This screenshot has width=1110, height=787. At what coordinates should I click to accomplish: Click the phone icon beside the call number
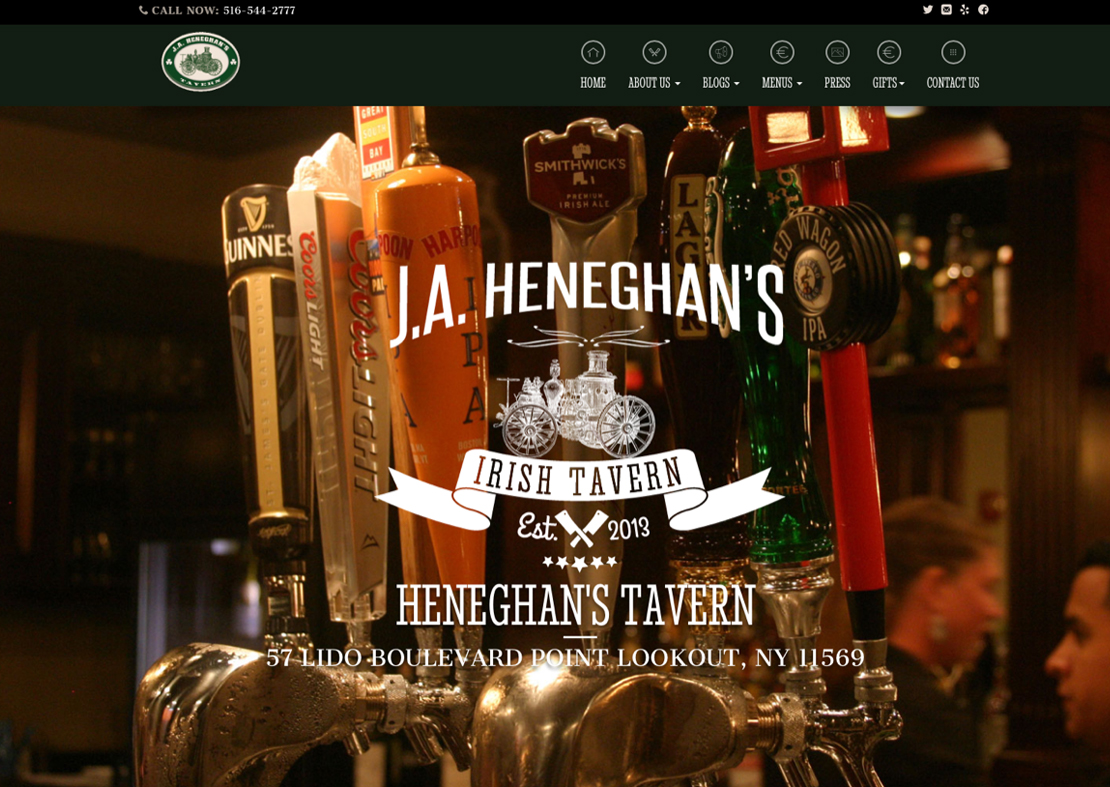tap(145, 10)
